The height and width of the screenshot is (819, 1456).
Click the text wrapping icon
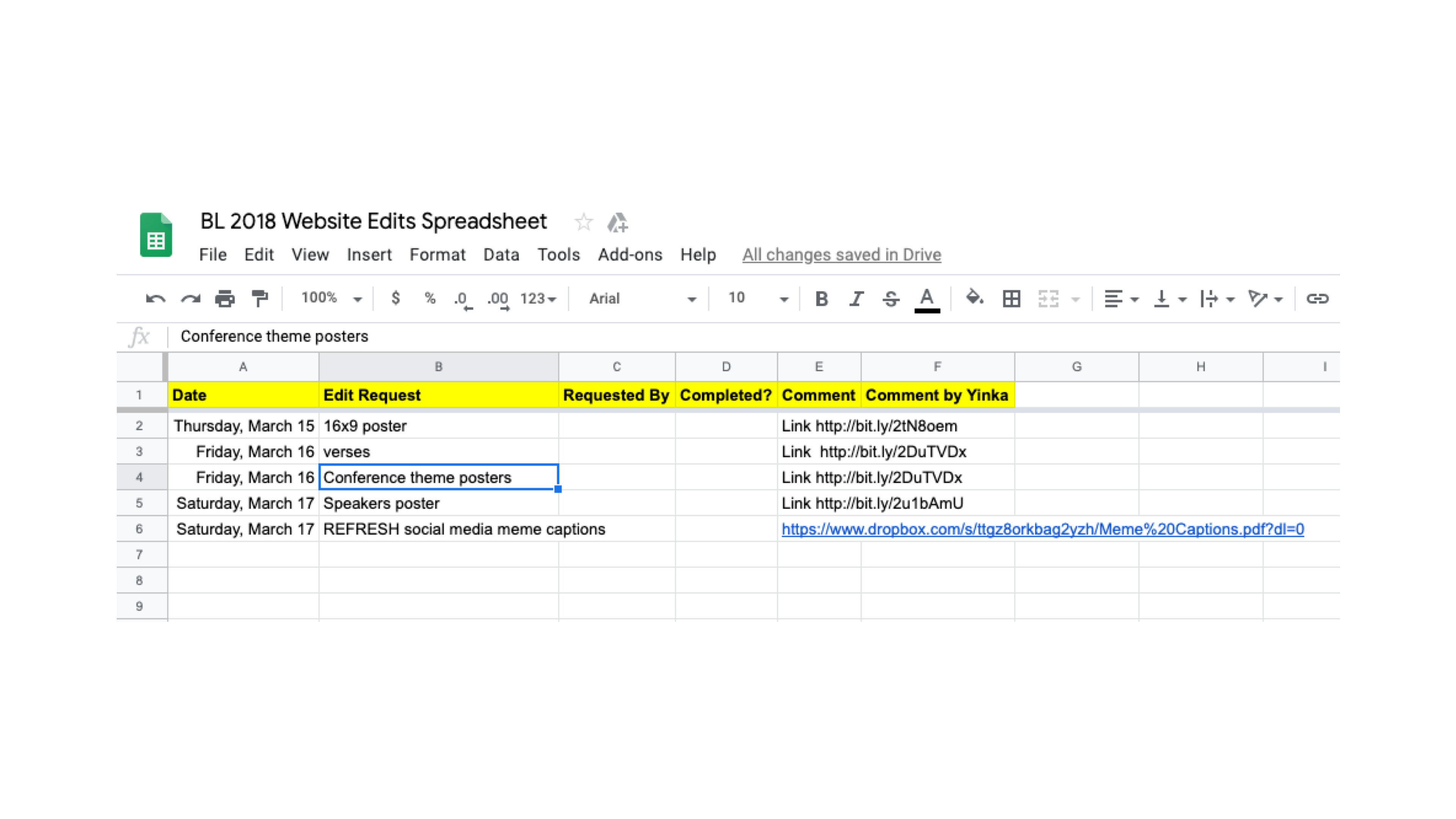point(1209,298)
